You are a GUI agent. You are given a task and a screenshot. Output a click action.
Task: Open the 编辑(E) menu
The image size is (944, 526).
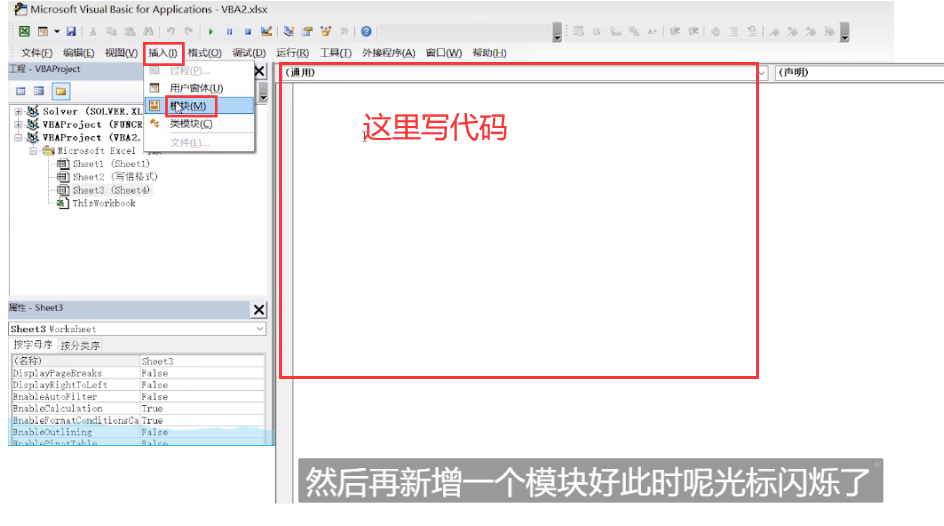pos(78,53)
